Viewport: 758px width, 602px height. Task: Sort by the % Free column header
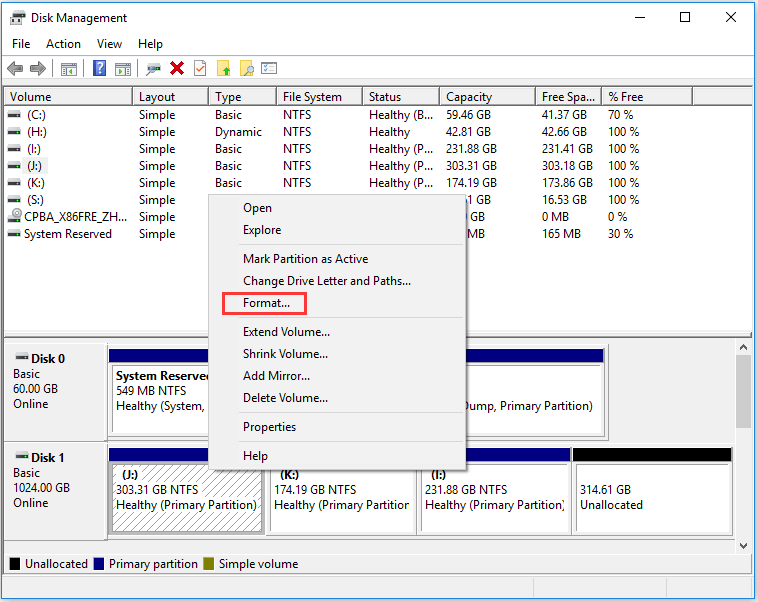[647, 97]
